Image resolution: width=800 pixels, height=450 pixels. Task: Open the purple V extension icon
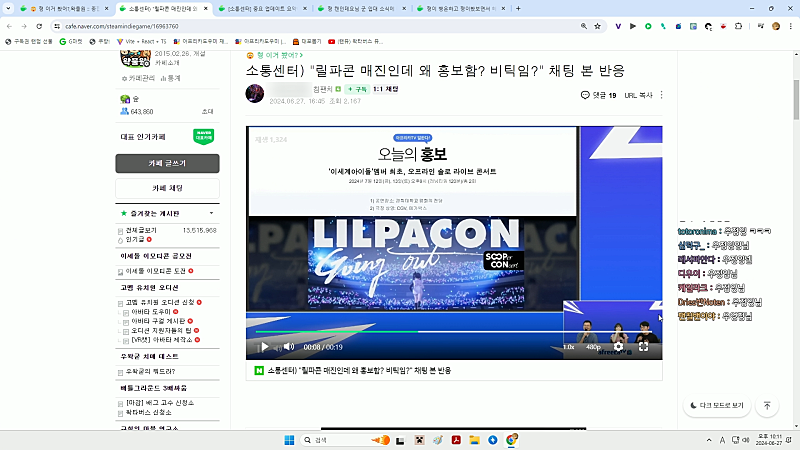tap(618, 26)
